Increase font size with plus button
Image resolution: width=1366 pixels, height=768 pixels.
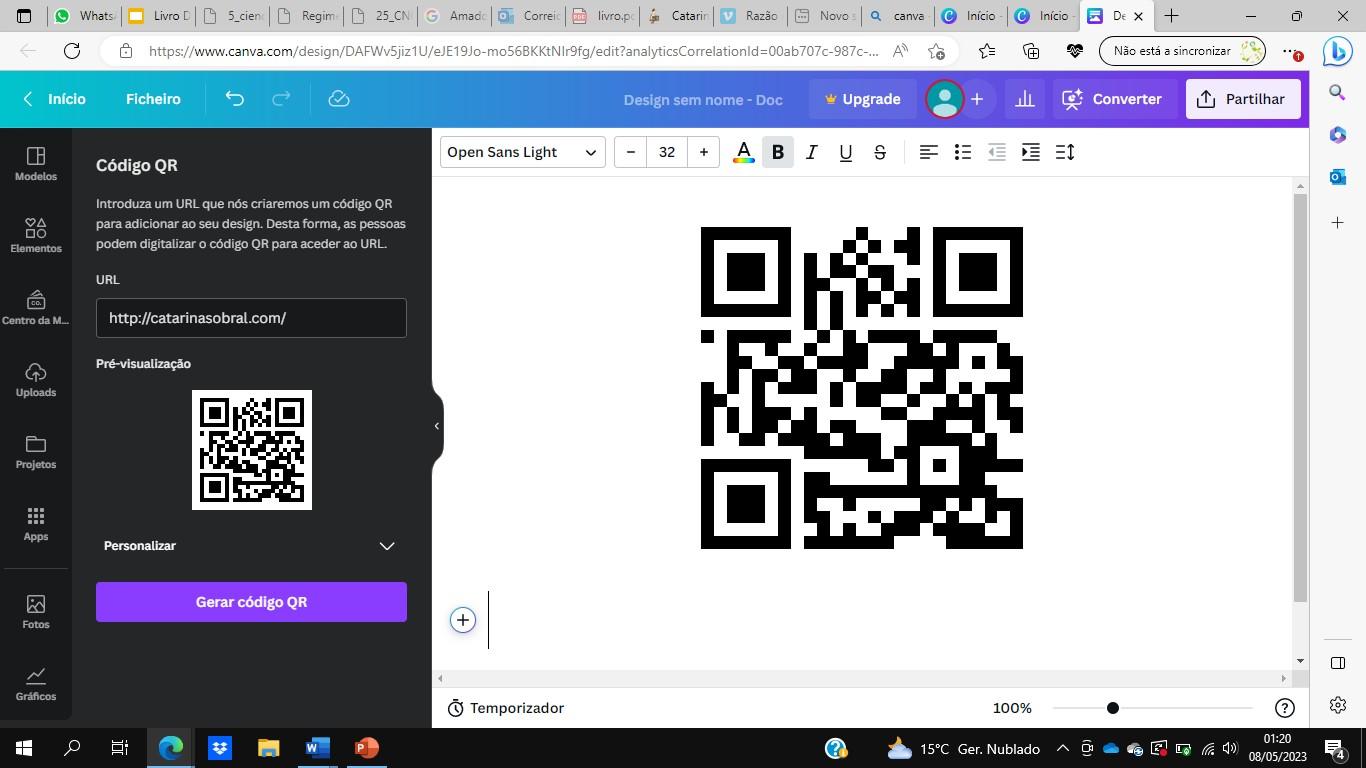pyautogui.click(x=704, y=152)
